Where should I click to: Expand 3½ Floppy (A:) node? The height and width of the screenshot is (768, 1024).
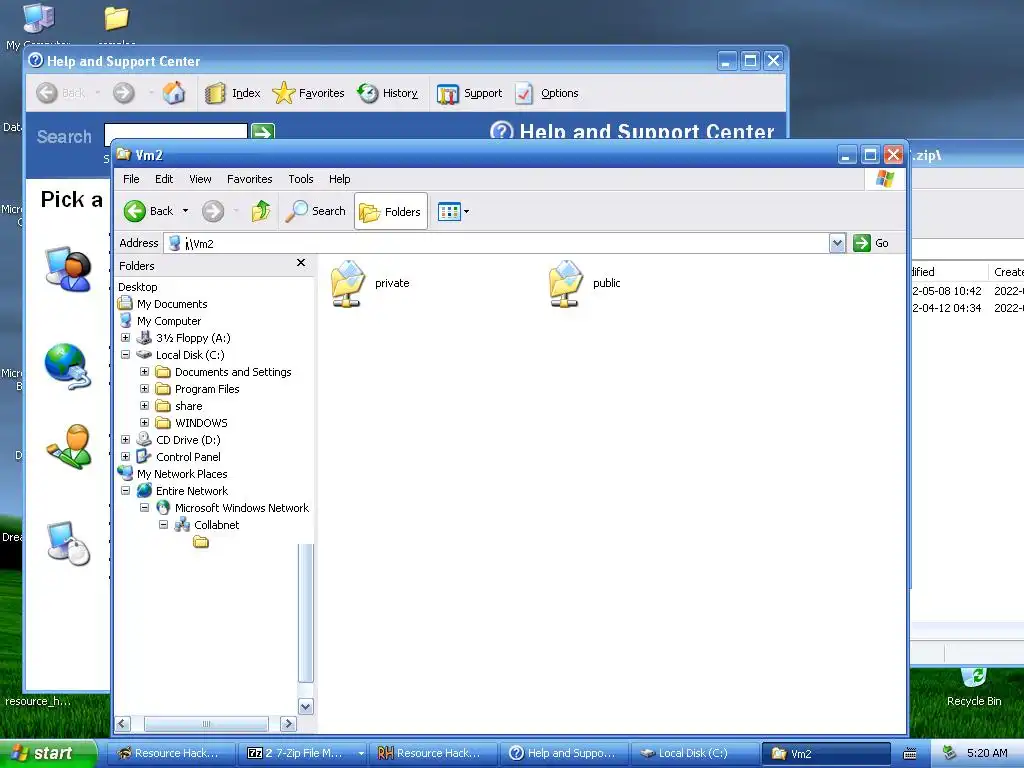coord(125,338)
